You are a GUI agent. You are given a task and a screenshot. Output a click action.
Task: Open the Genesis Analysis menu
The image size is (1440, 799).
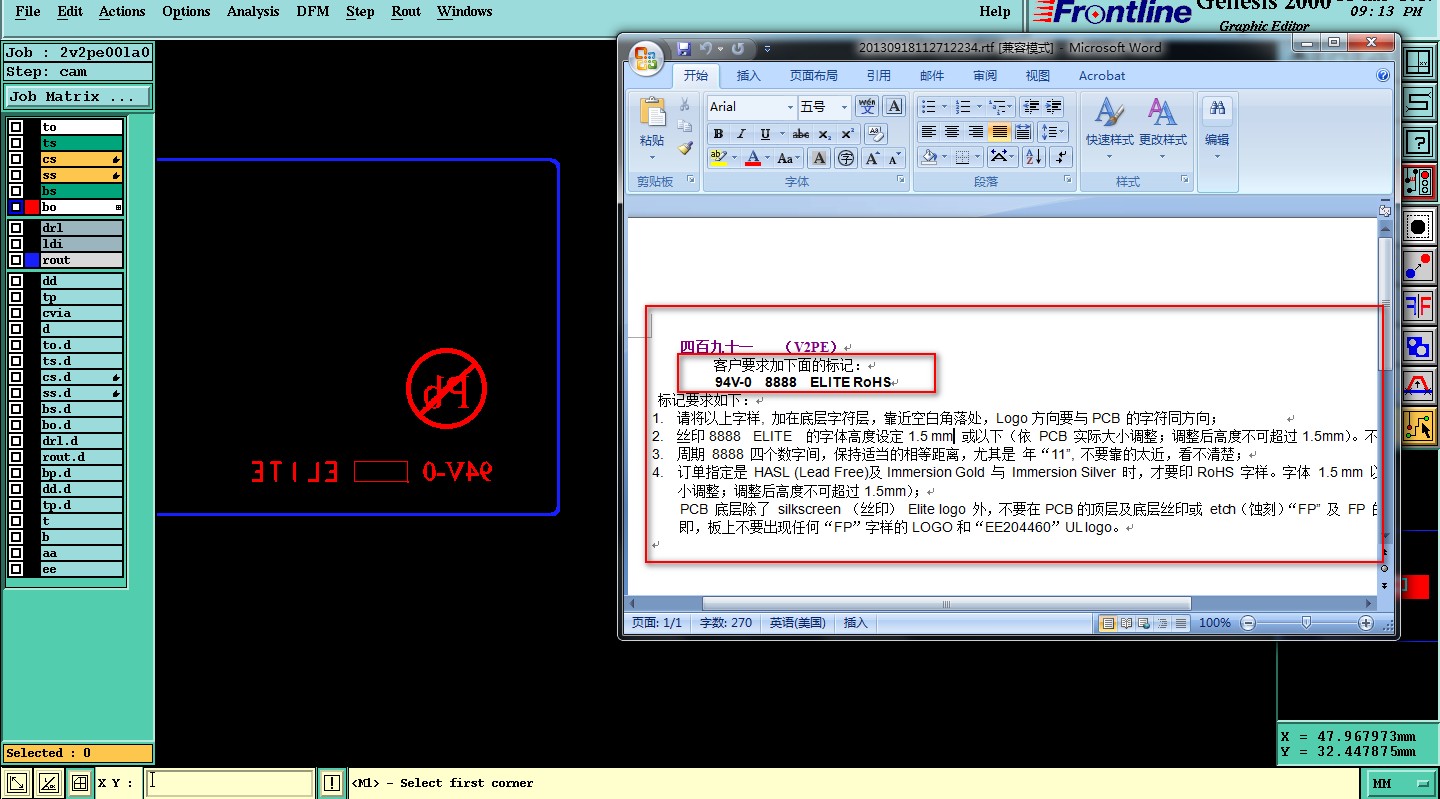click(x=253, y=12)
